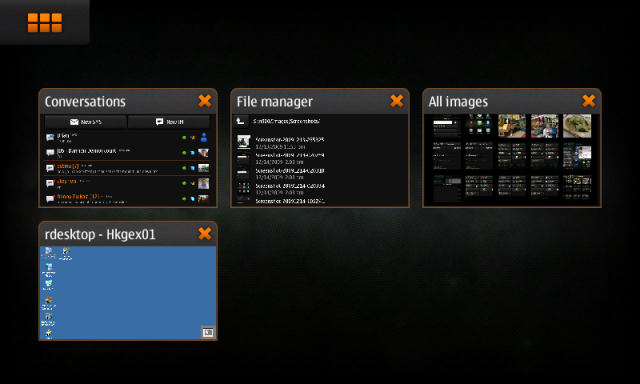Image resolution: width=640 pixels, height=384 pixels.
Task: Switch to the All images window title
Action: pos(458,102)
